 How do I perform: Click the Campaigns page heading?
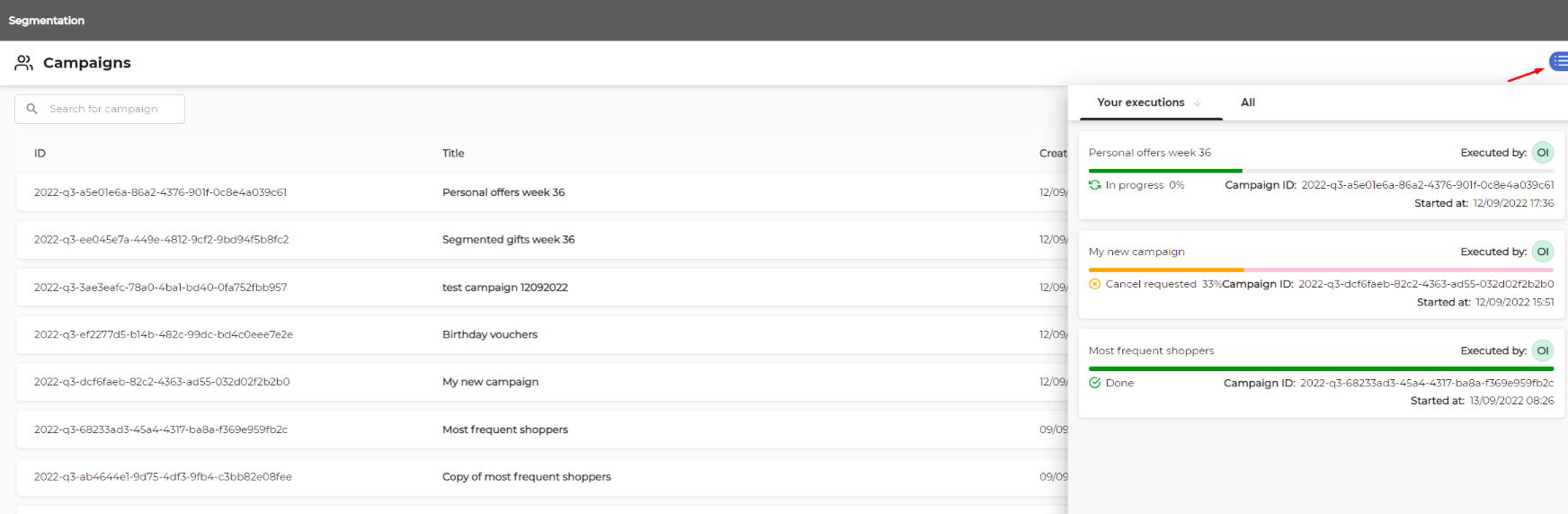point(87,63)
